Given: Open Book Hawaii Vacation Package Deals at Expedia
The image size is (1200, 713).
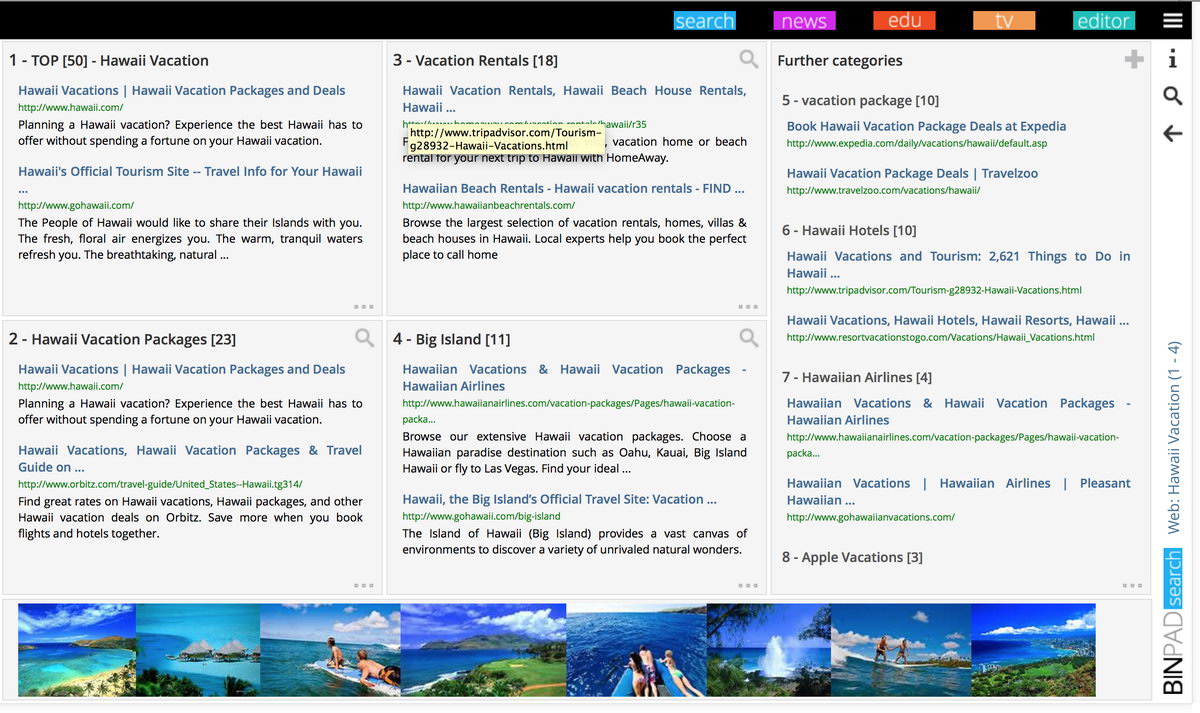Looking at the screenshot, I should pyautogui.click(x=926, y=126).
